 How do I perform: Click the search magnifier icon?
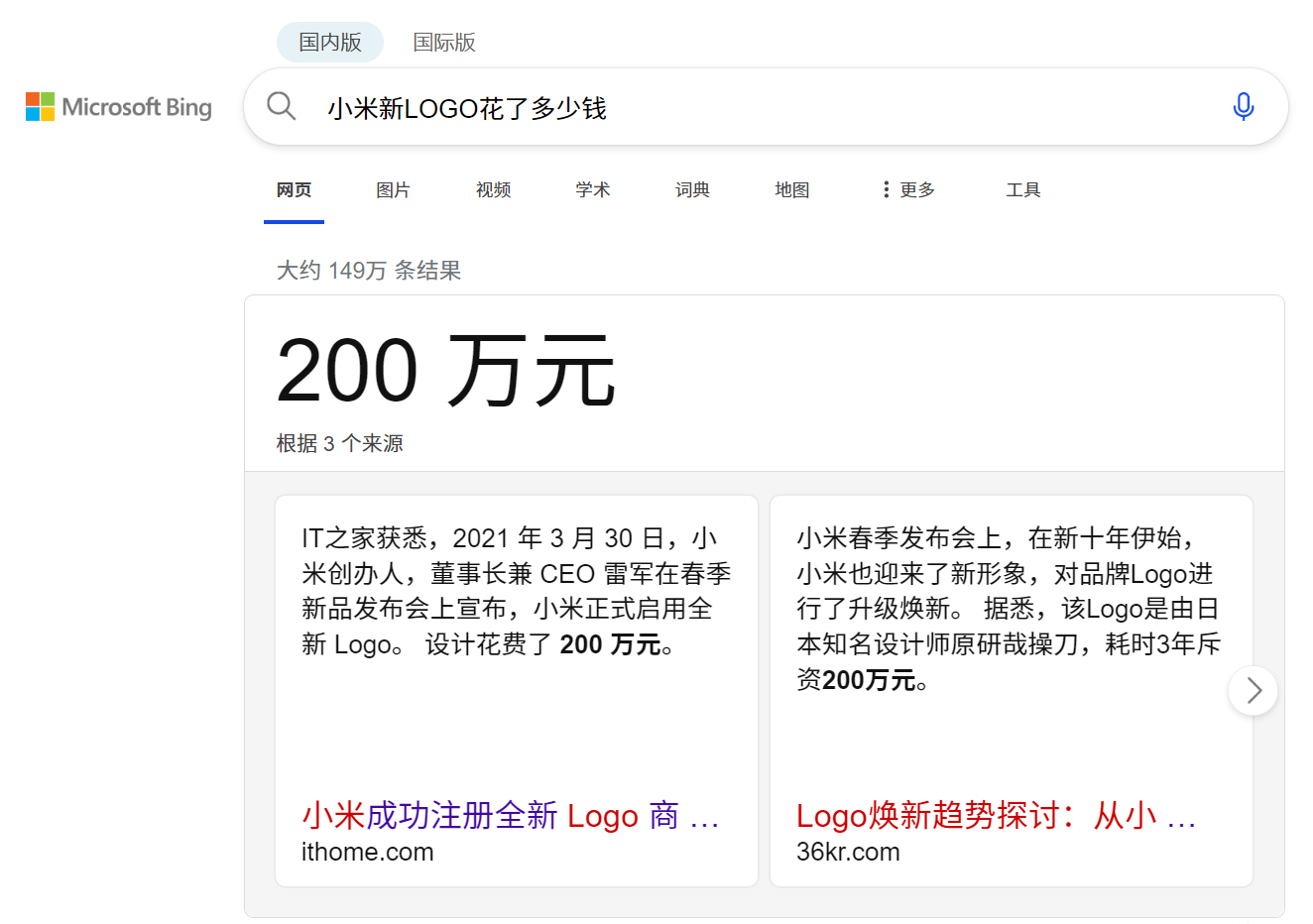[x=281, y=107]
